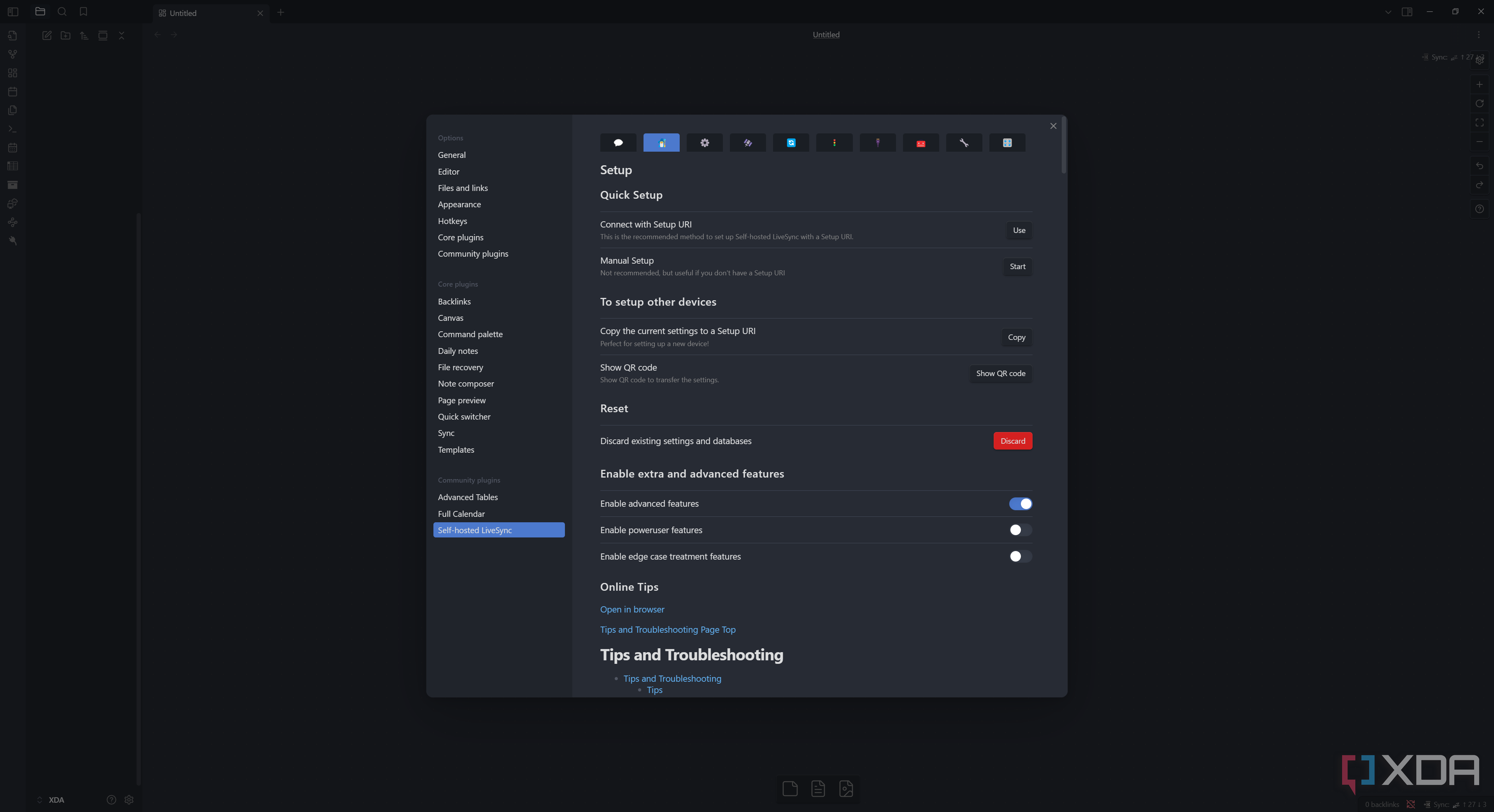This screenshot has height=812, width=1494.
Task: Open the red toolbox hatch tab
Action: tap(921, 143)
